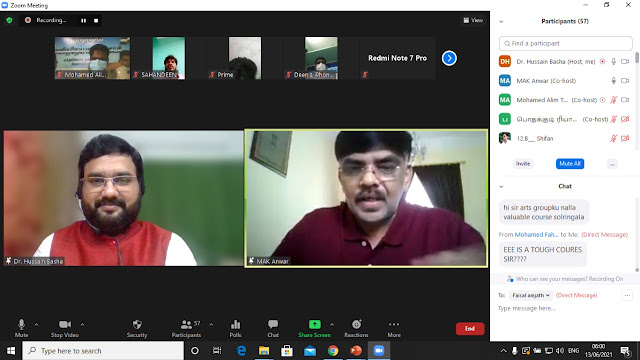Open share options arrow beside Share Screen
Screen dimensions: 640x360
[332, 324]
